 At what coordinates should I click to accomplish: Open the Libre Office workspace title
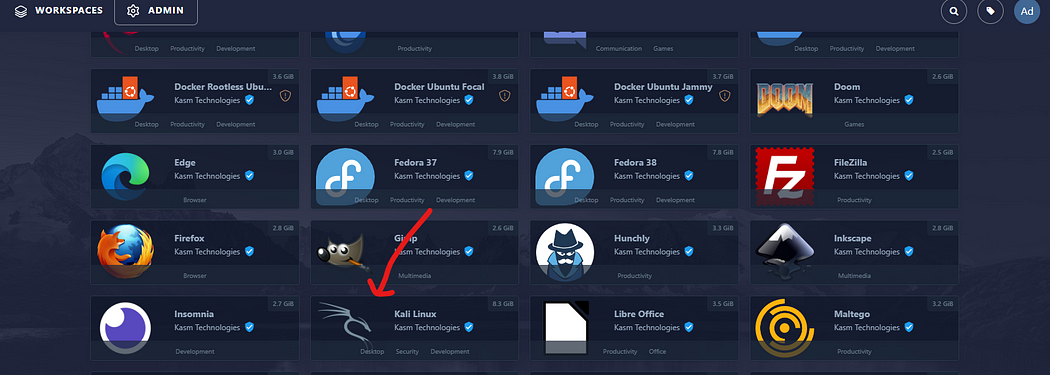point(639,314)
